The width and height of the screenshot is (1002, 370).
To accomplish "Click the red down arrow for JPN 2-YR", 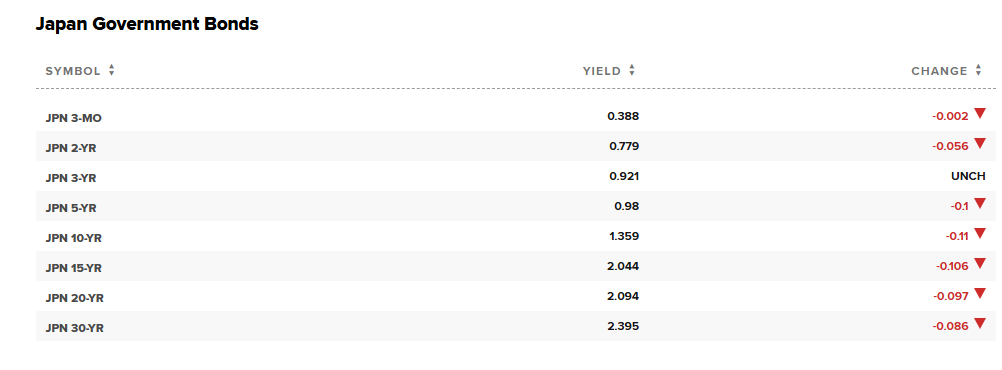I will [x=980, y=144].
